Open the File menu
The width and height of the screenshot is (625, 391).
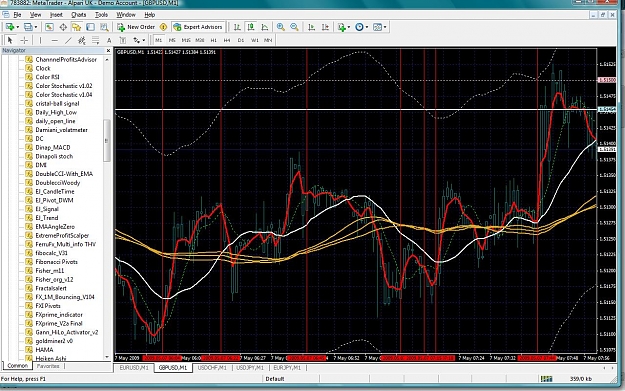coord(17,15)
